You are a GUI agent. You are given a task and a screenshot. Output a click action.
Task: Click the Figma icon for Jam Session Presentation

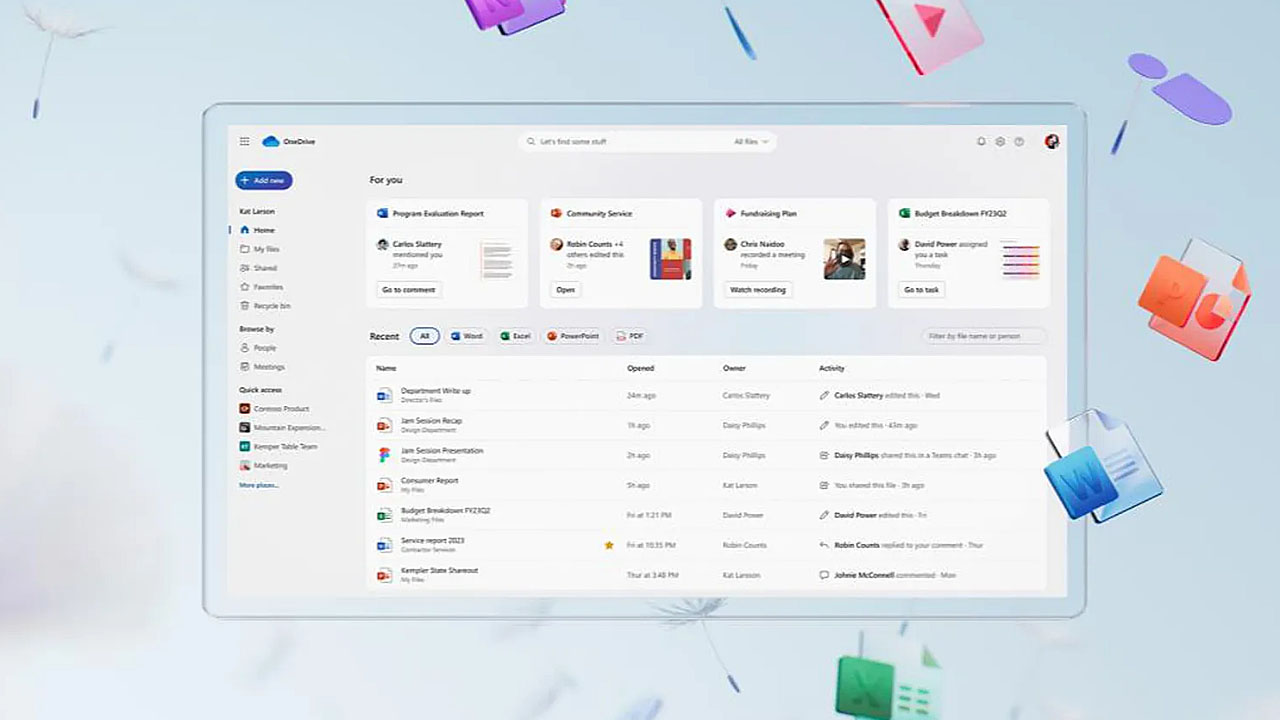384,455
